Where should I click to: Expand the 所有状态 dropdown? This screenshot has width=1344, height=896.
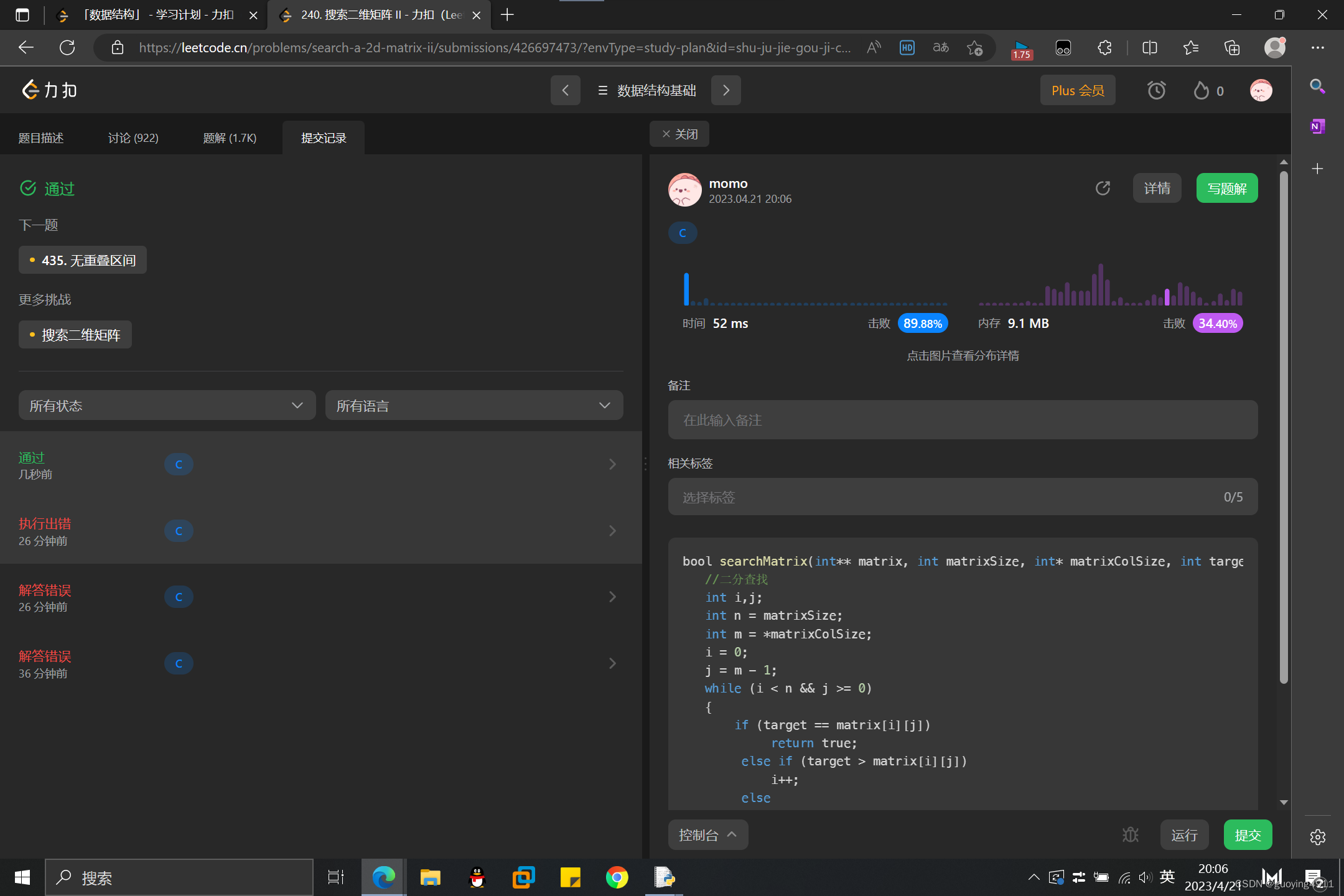point(167,406)
